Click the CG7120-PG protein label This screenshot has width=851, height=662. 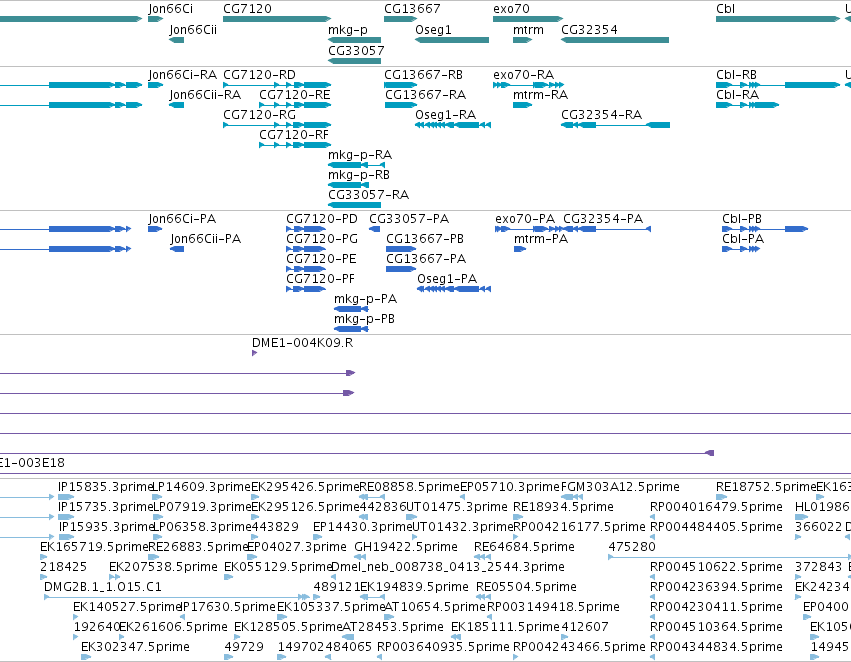322,239
